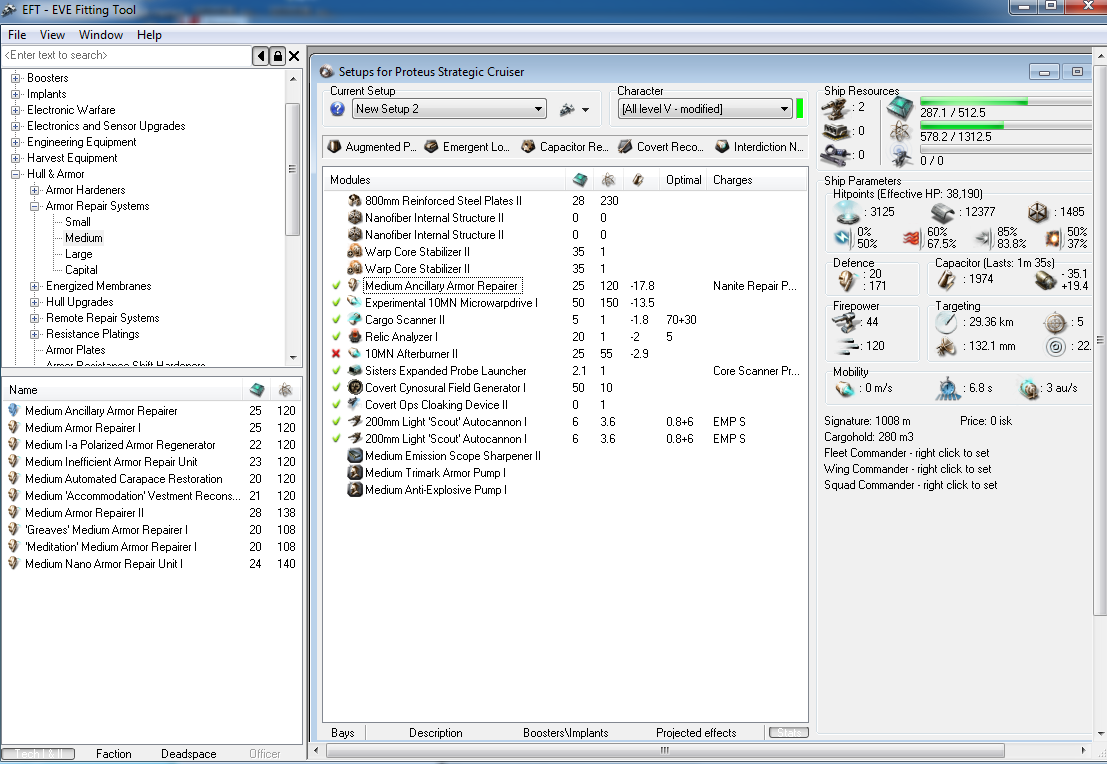Click the armor hitpoints icon showing 12377
The width and height of the screenshot is (1107, 764).
click(943, 212)
